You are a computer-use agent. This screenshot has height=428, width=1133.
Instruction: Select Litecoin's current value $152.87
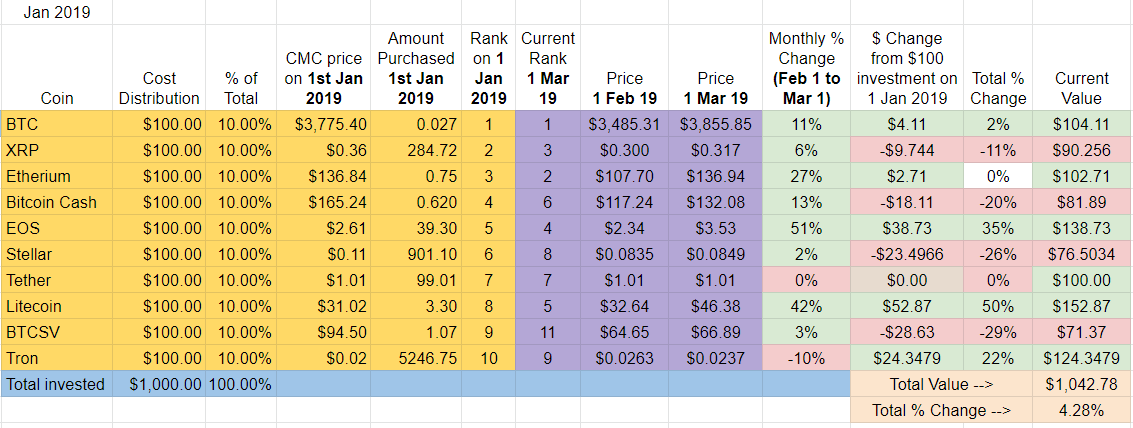tap(1082, 306)
